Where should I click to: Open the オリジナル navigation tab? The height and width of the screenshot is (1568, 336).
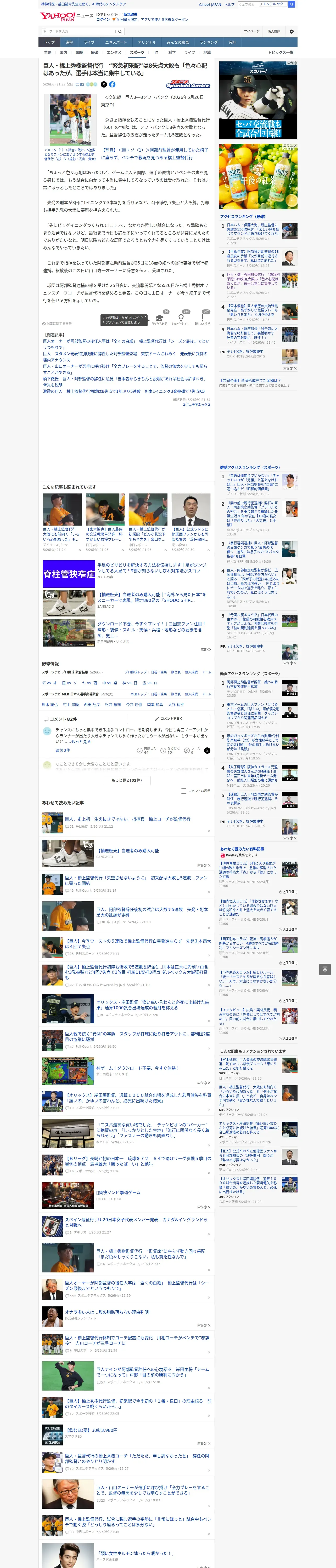147,43
